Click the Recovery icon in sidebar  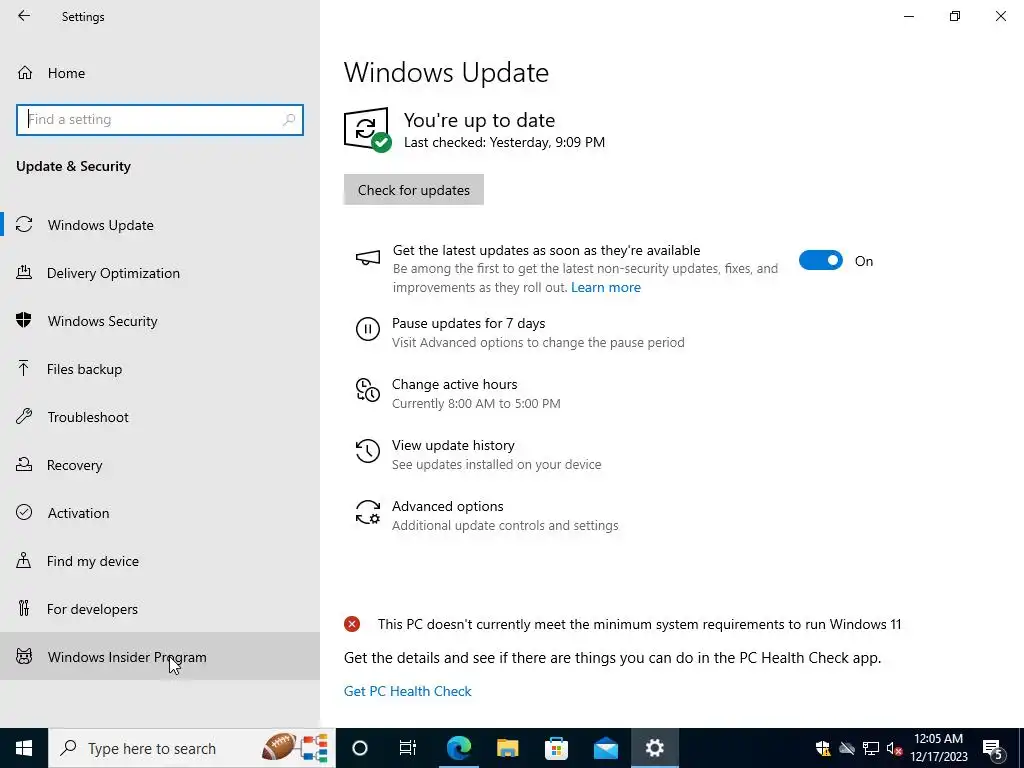24,464
